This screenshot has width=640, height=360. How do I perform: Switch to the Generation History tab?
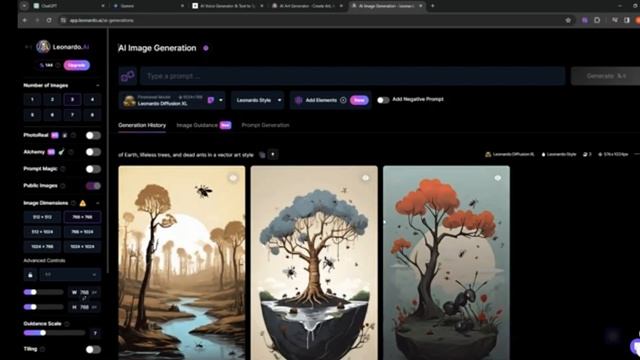(142, 125)
